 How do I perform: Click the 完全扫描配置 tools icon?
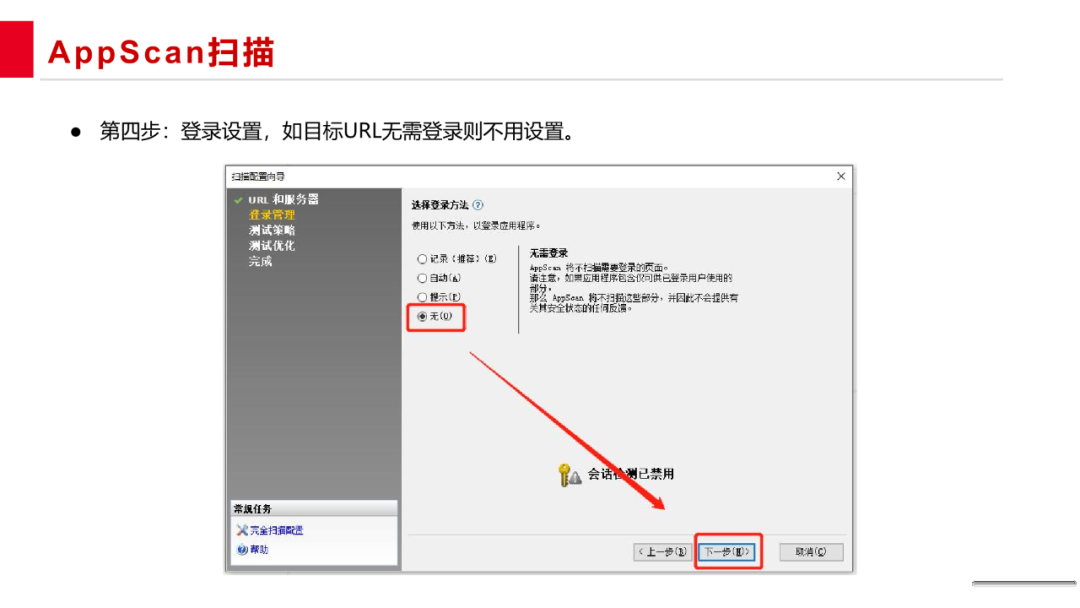pyautogui.click(x=242, y=530)
